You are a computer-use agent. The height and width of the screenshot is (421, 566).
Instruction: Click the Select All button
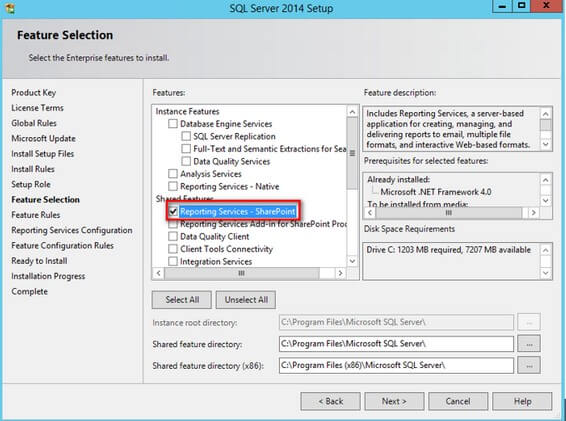click(x=182, y=300)
